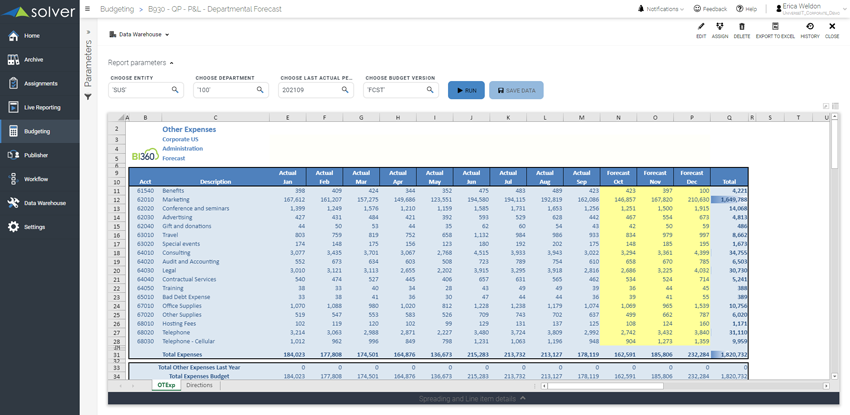Viewport: 850px width, 415px height.
Task: Open the hamburger menu at top
Action: [88, 8]
